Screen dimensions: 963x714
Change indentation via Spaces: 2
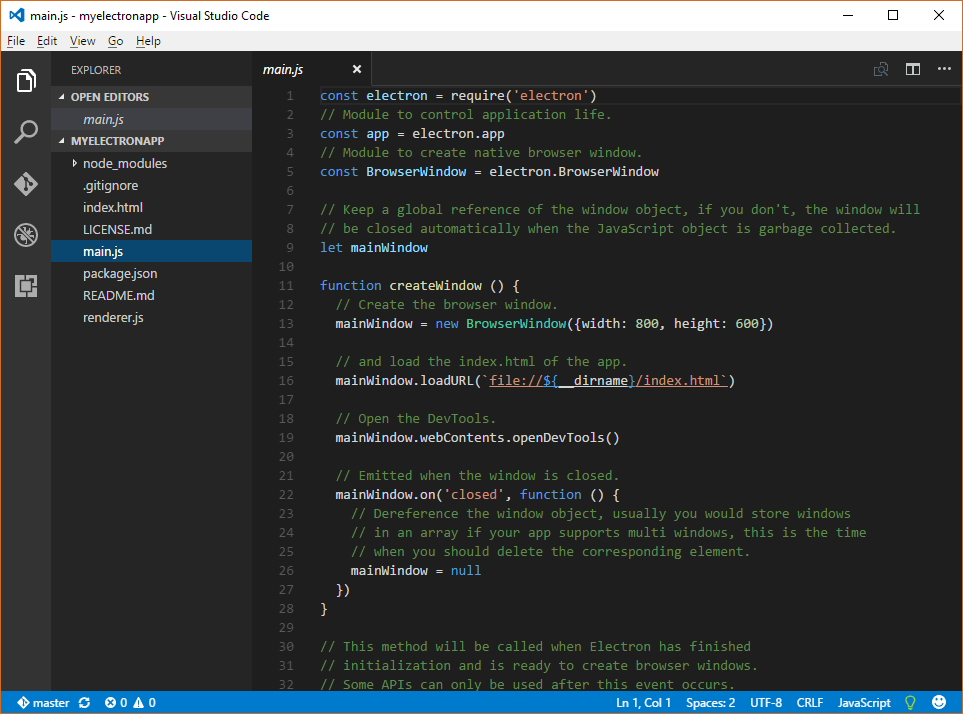[710, 703]
